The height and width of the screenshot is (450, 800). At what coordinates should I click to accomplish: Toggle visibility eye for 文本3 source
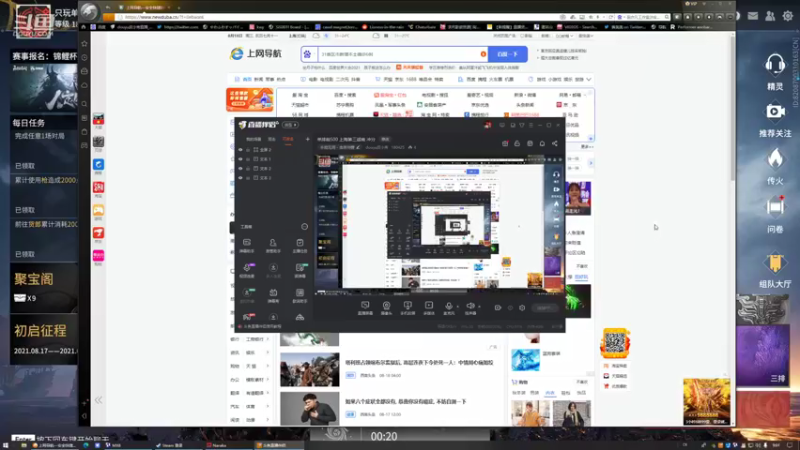[240, 178]
